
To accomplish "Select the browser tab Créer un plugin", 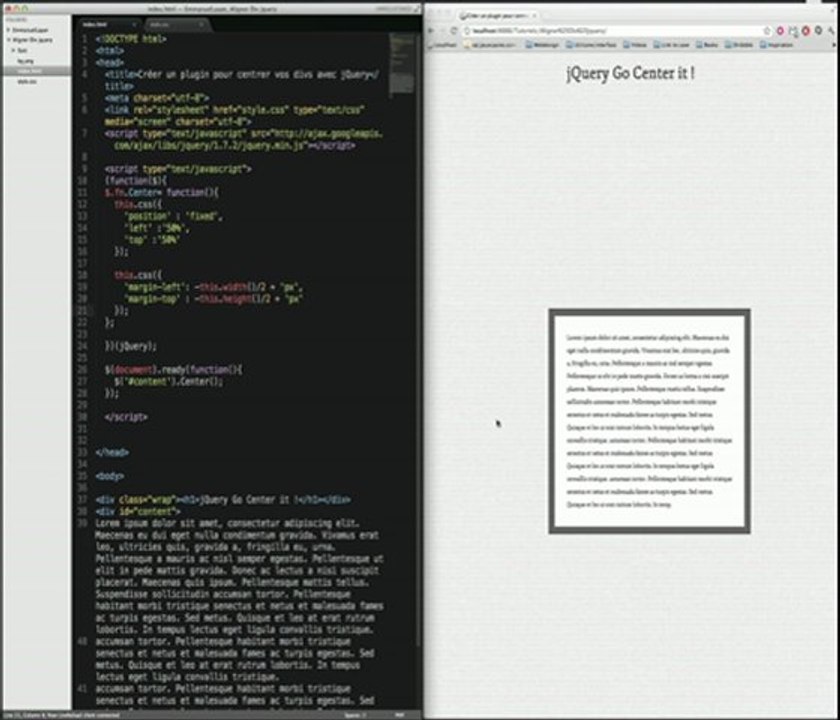I will click(498, 15).
